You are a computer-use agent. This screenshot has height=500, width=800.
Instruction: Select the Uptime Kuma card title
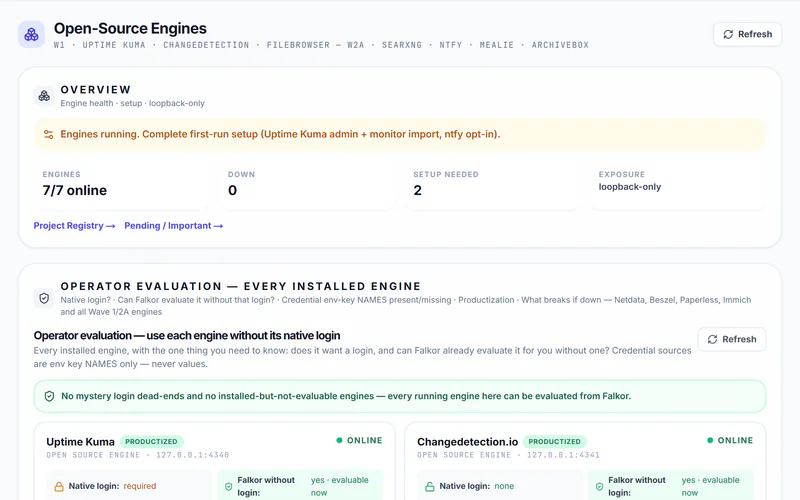(81, 442)
